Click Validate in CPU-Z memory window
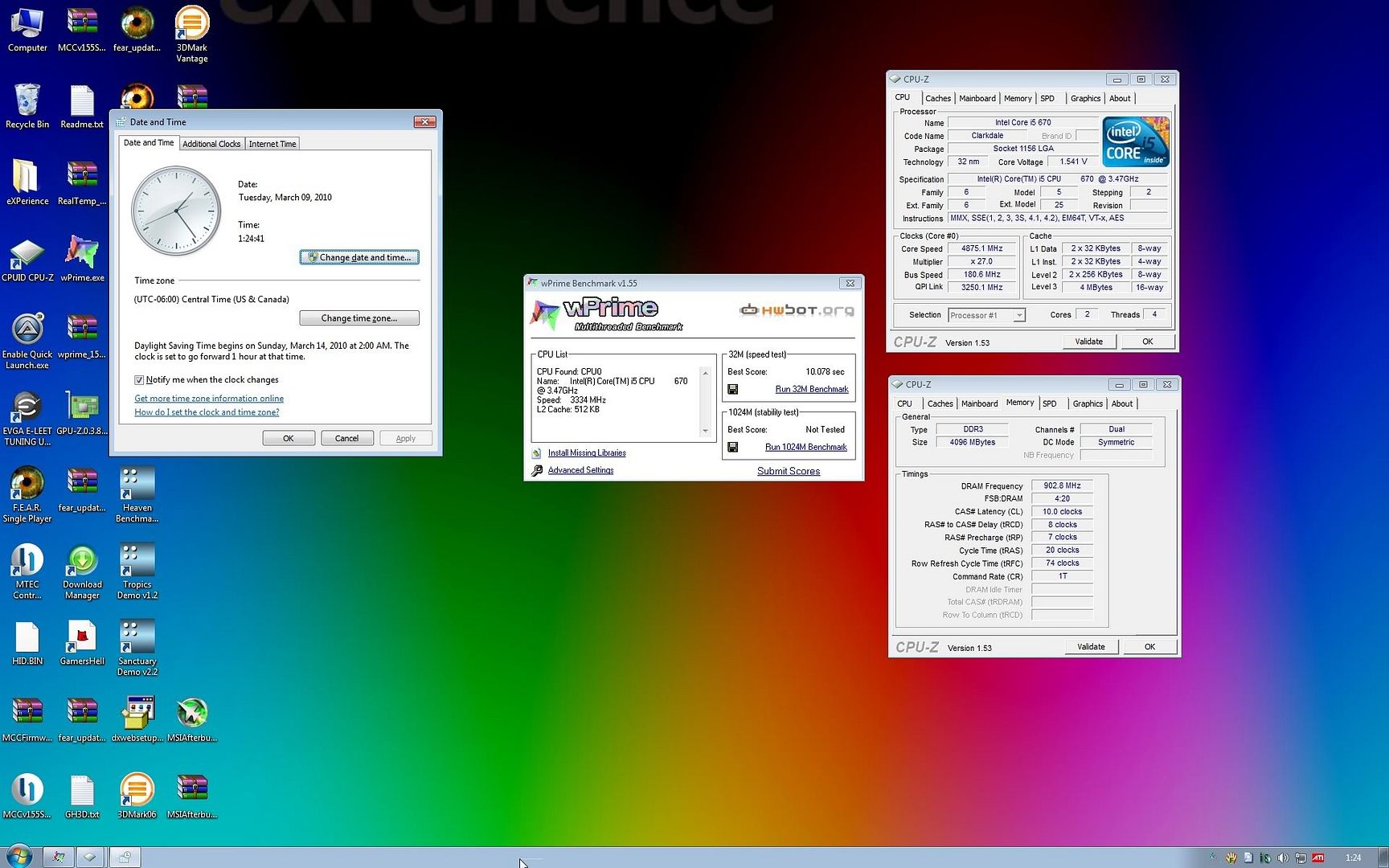Viewport: 1389px width, 868px height. (1091, 647)
